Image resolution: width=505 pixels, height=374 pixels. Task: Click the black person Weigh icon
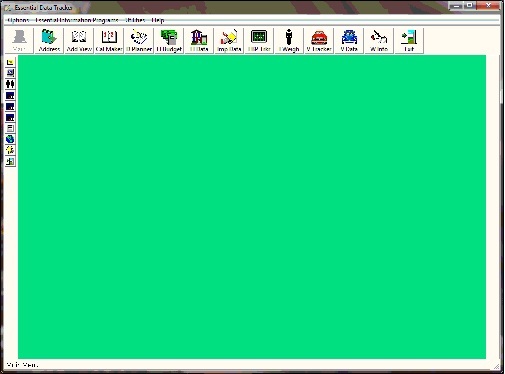tap(289, 40)
